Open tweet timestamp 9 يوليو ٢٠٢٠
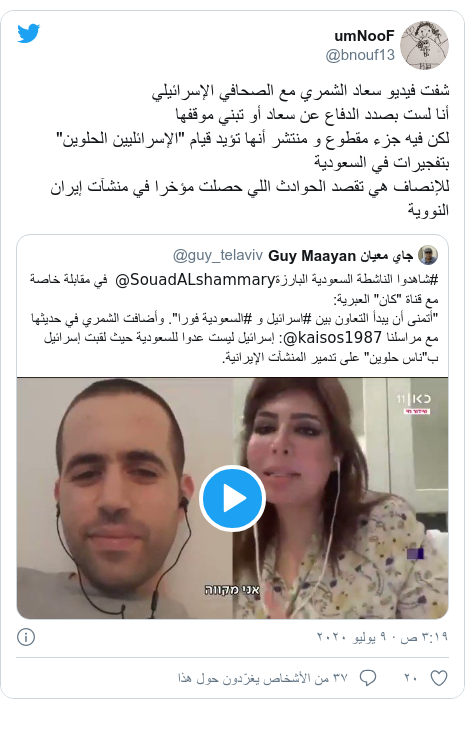Screen dimensions: 465x733 click(x=382, y=637)
